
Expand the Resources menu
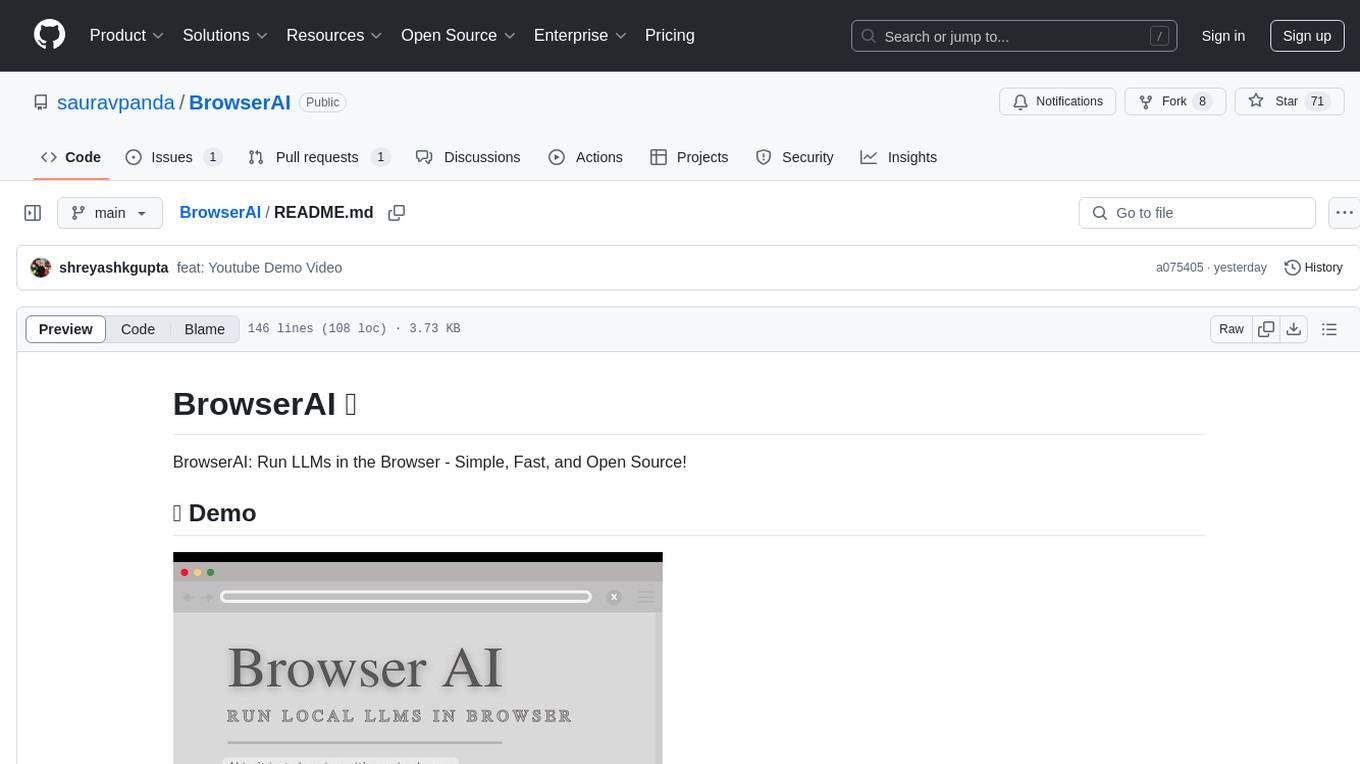coord(335,35)
